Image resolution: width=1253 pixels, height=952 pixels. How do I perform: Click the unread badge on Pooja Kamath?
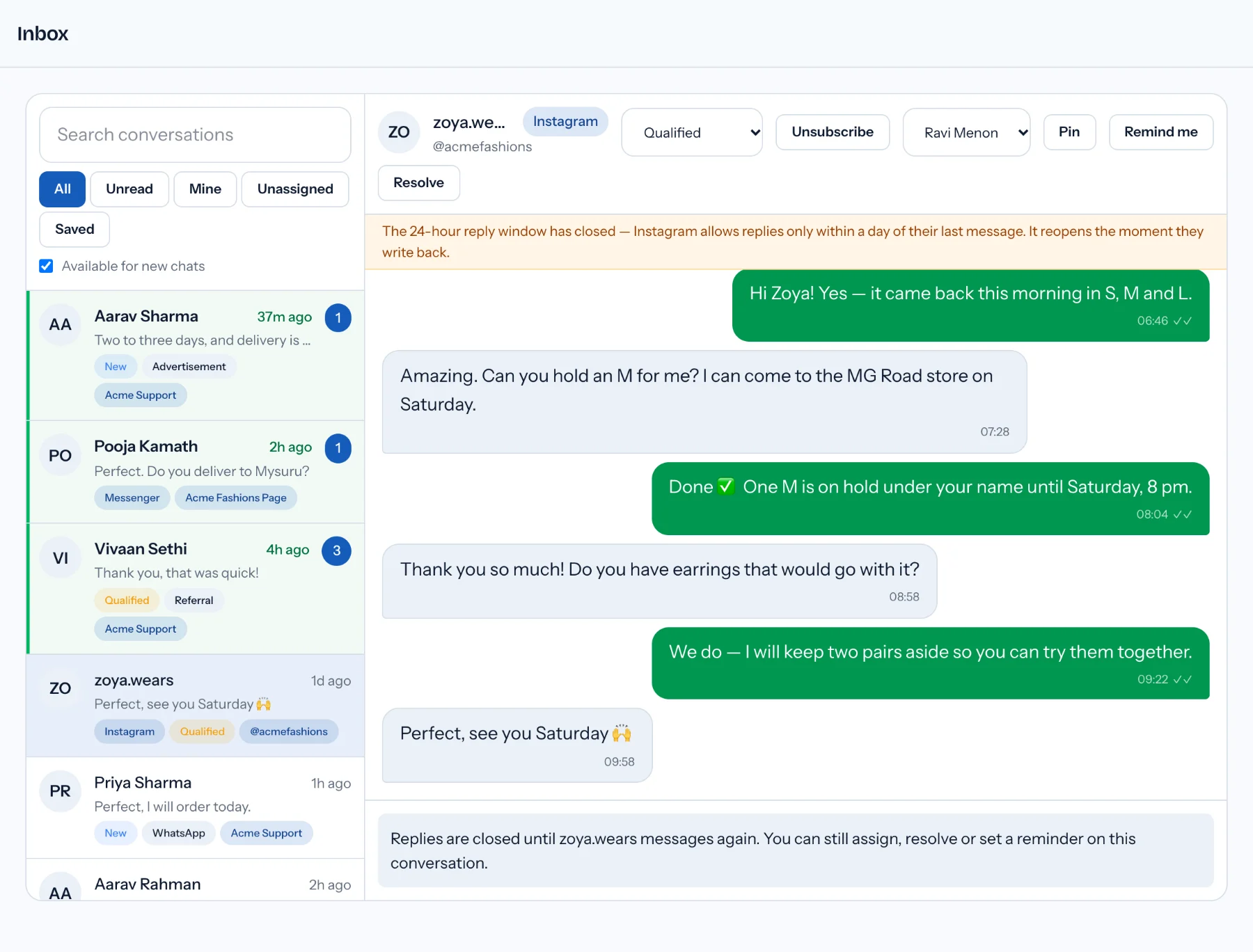[x=338, y=448]
